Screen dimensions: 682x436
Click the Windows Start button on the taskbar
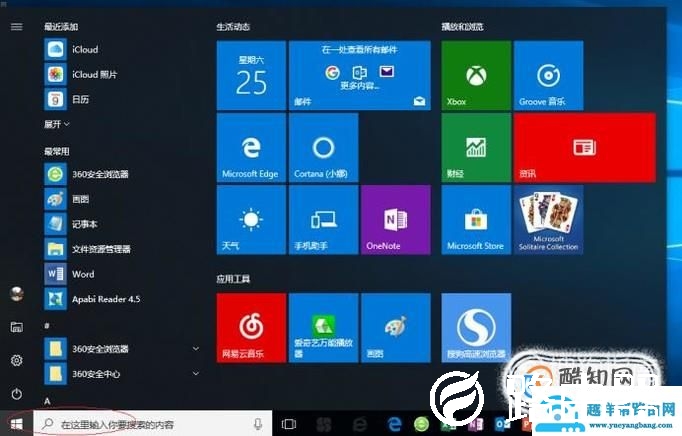coord(17,423)
